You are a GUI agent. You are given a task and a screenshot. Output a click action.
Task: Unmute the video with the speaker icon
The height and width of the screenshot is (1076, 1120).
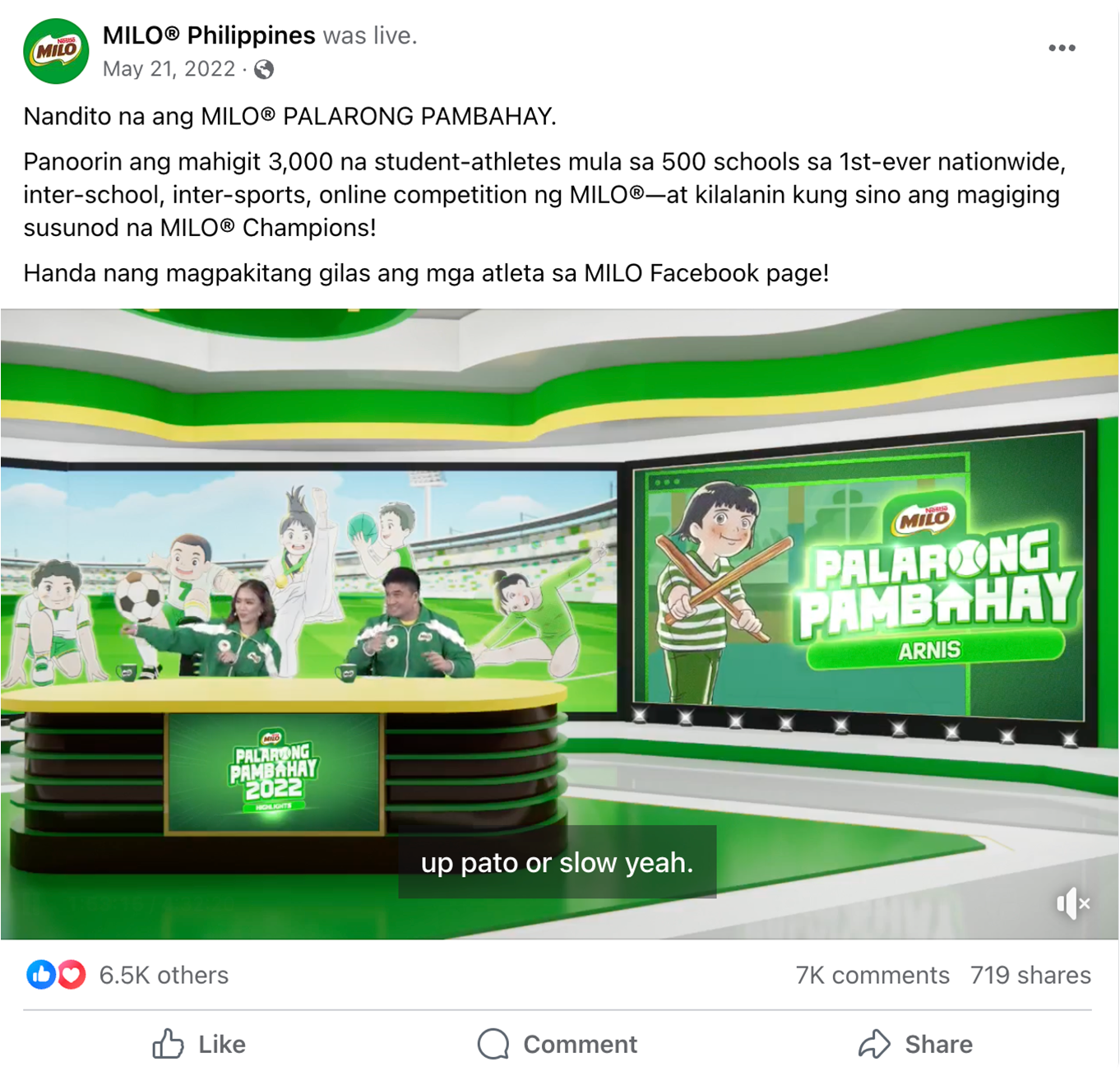point(1073,903)
